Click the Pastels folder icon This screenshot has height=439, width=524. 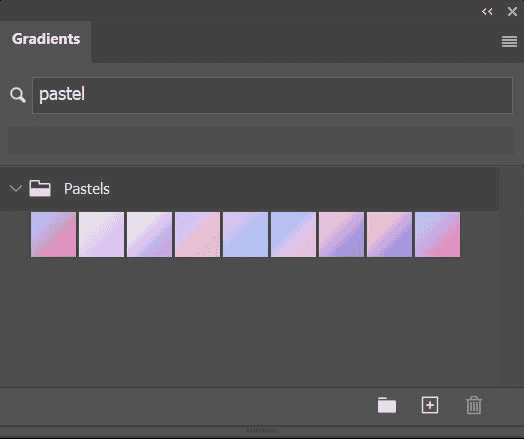40,188
